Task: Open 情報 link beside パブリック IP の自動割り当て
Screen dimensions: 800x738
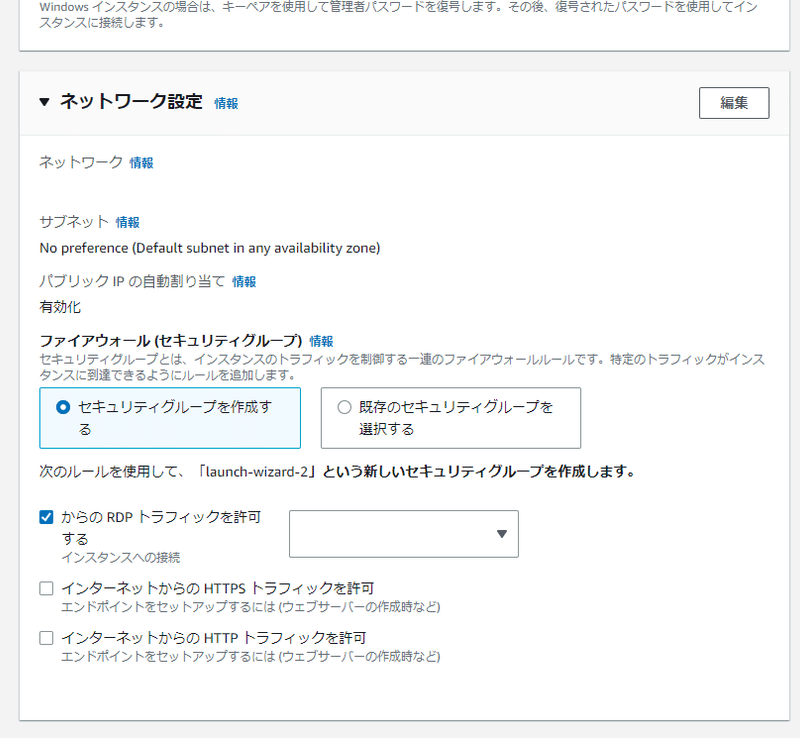Action: 244,282
